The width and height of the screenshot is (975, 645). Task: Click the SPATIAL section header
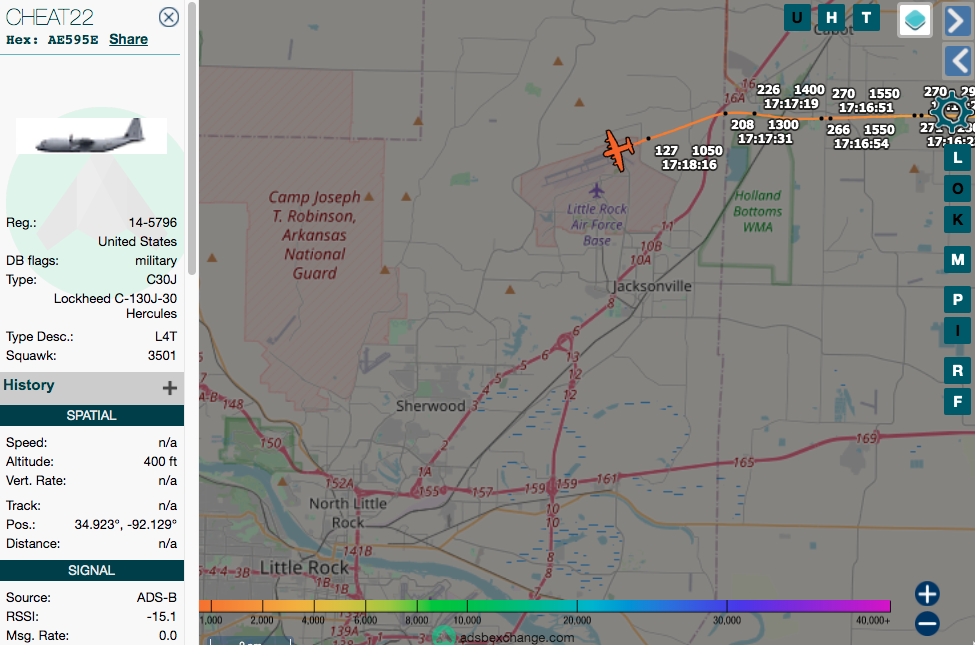(92, 415)
